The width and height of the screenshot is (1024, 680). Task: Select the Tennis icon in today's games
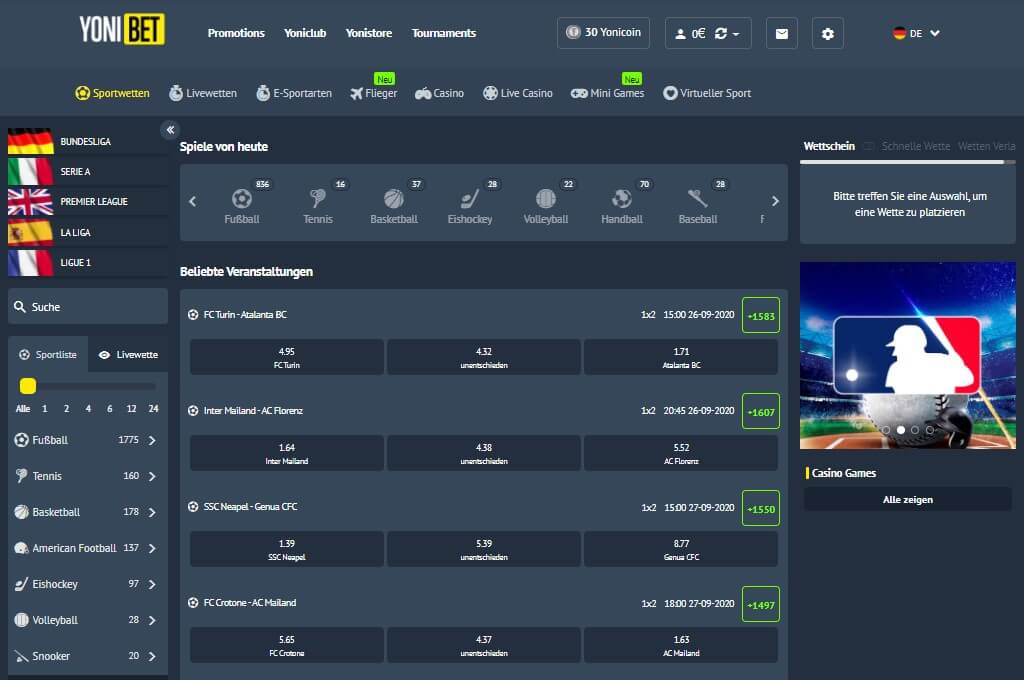pos(318,198)
